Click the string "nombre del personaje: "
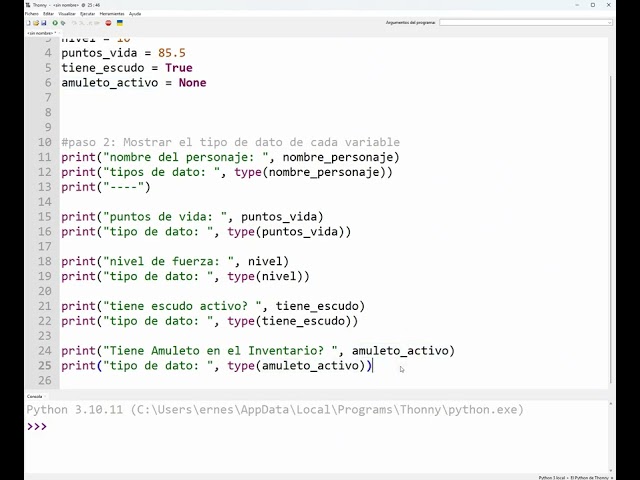Image resolution: width=640 pixels, height=480 pixels. (186, 157)
